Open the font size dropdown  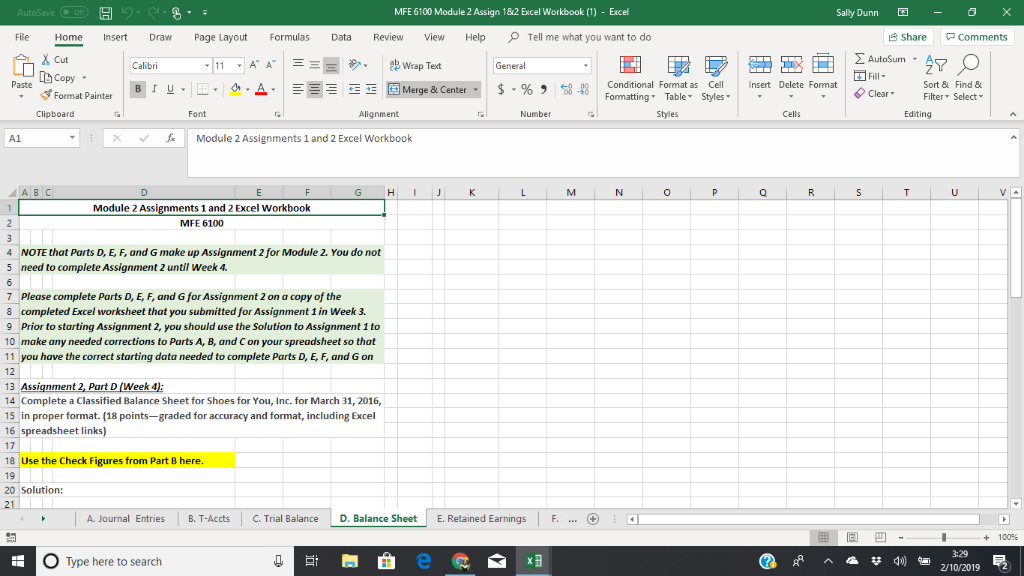[240, 65]
